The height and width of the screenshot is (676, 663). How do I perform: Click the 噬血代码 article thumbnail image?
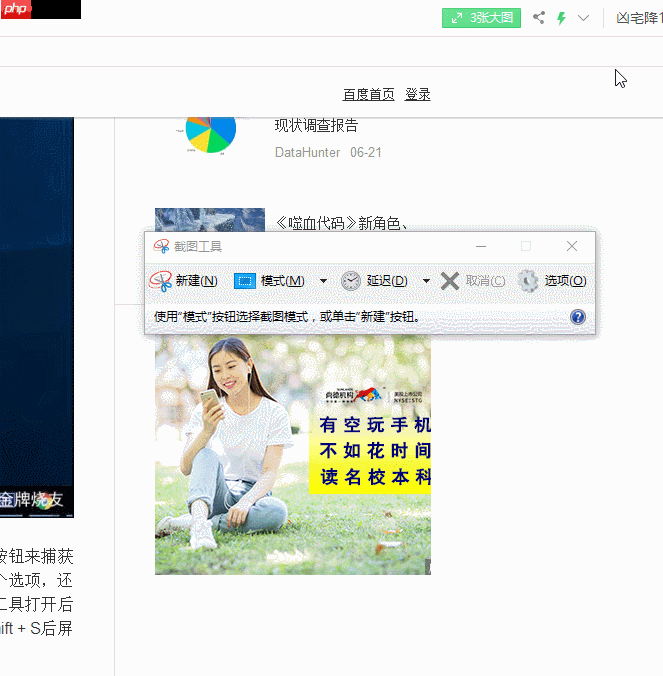click(210, 220)
